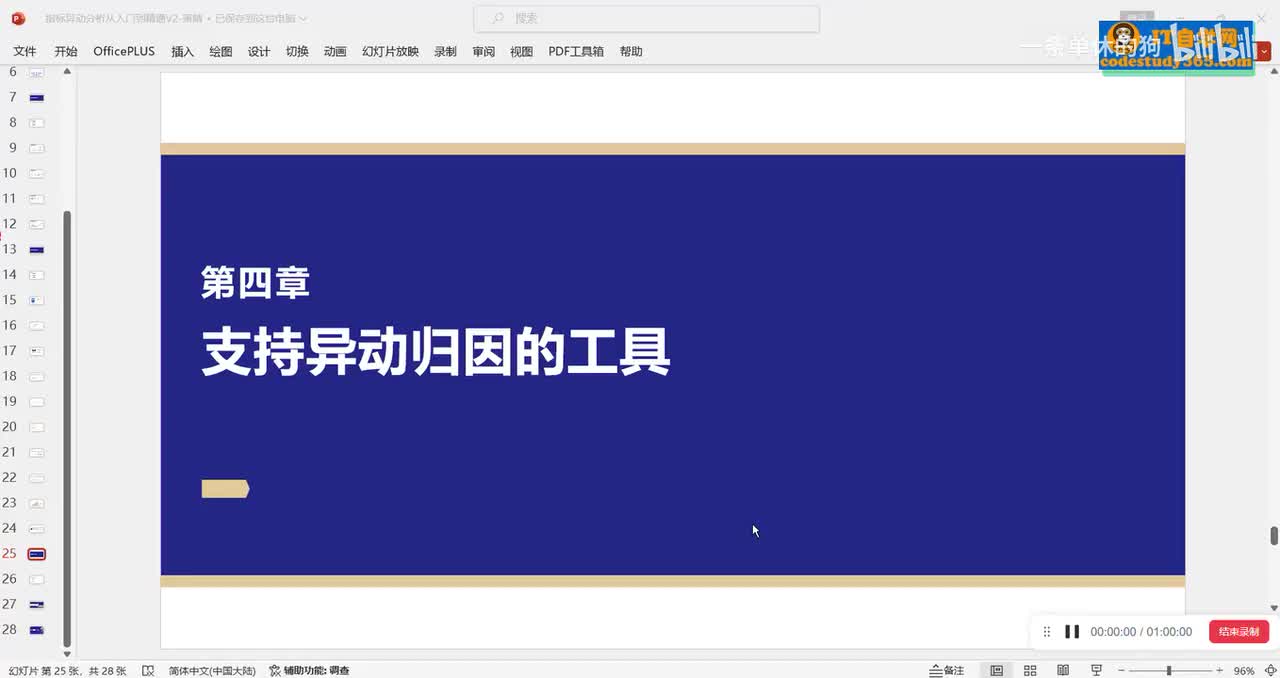
Task: Open the 审阅 tab
Action: (x=484, y=51)
